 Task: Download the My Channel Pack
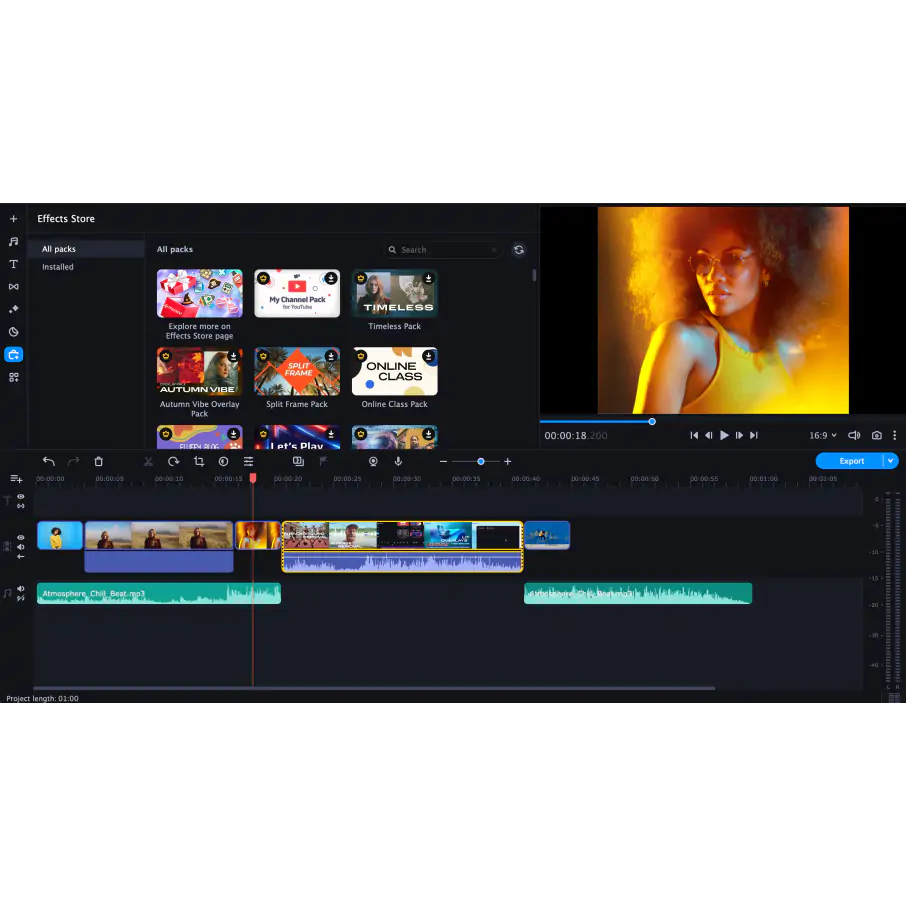tap(331, 278)
